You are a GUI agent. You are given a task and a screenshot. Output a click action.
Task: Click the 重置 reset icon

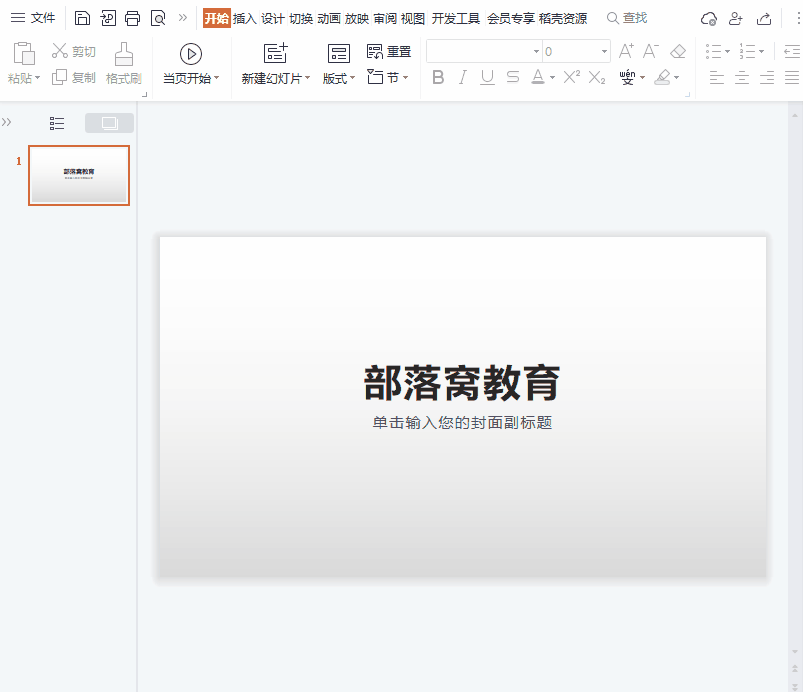click(x=375, y=50)
